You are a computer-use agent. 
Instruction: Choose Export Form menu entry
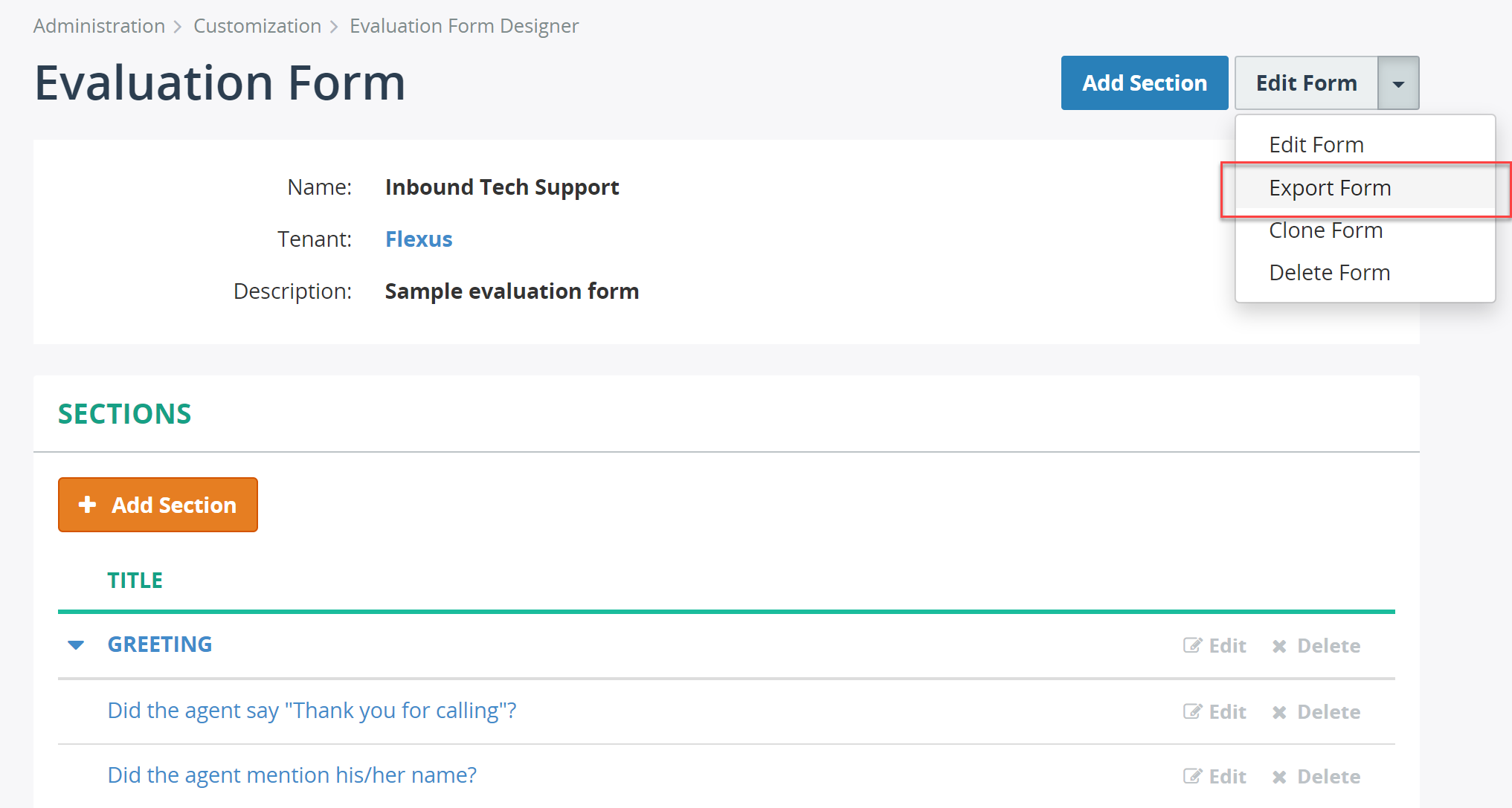point(1330,188)
